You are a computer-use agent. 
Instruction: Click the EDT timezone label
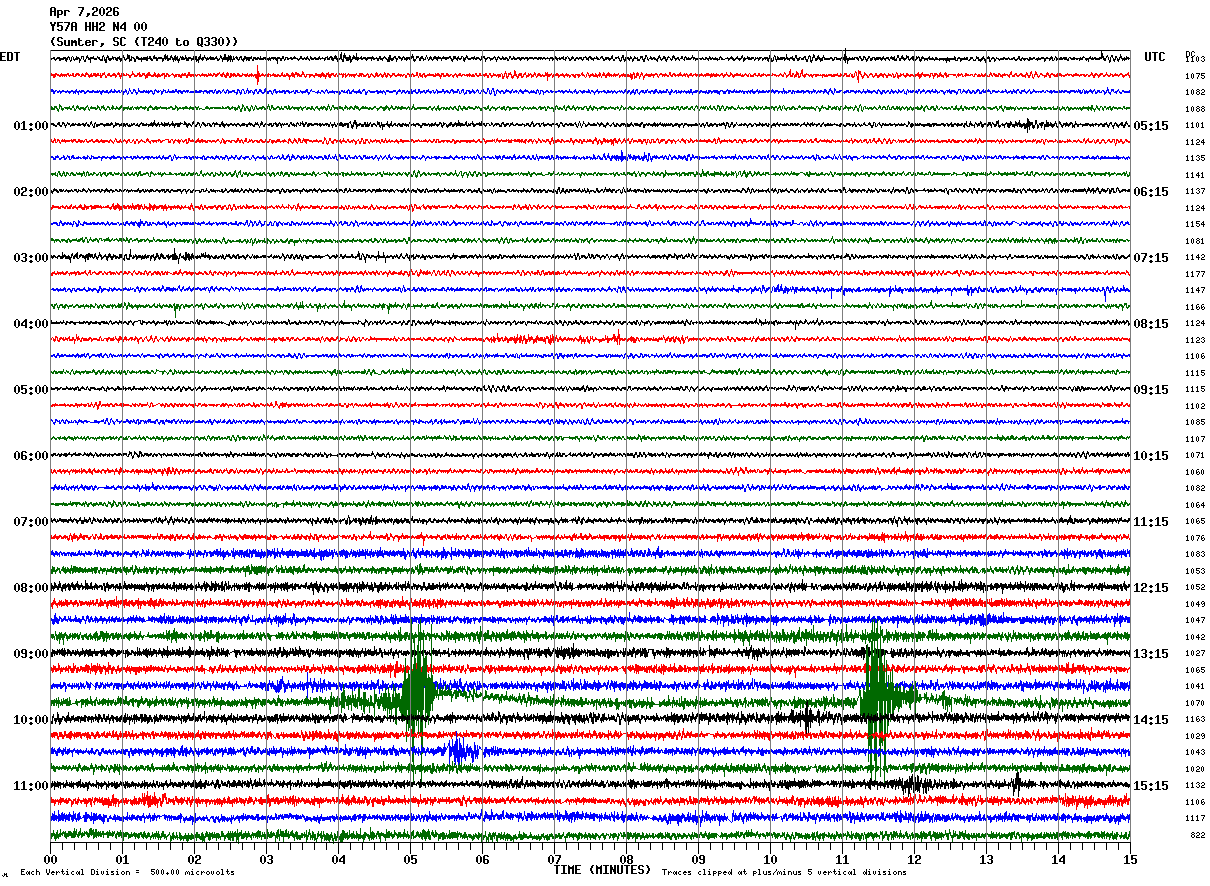click(x=9, y=57)
